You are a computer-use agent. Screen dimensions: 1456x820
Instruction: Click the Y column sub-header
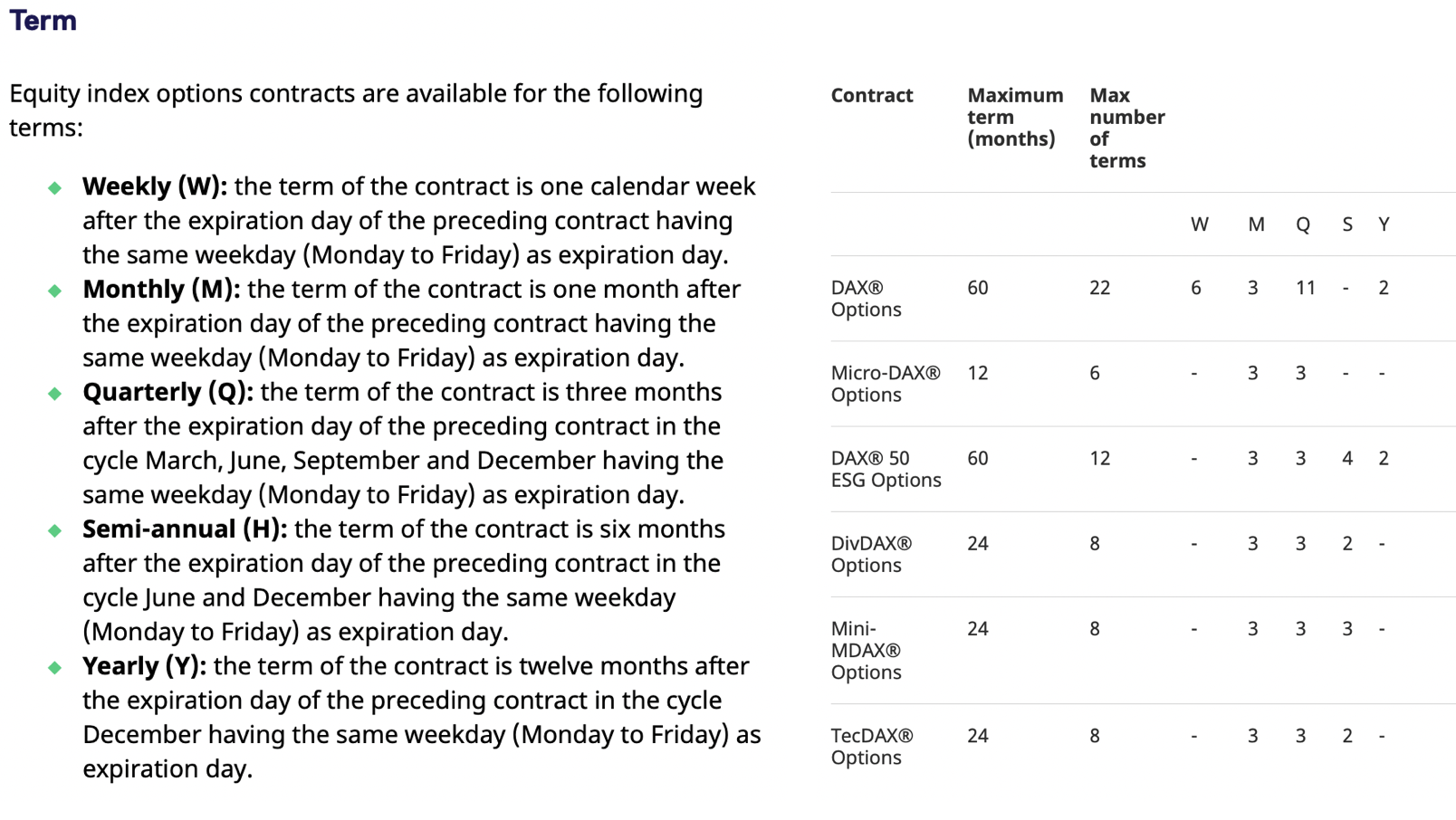[1384, 224]
